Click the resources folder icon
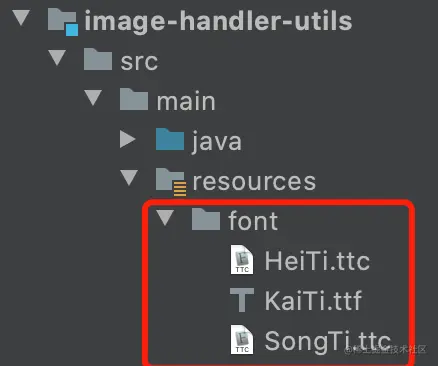 [171, 182]
